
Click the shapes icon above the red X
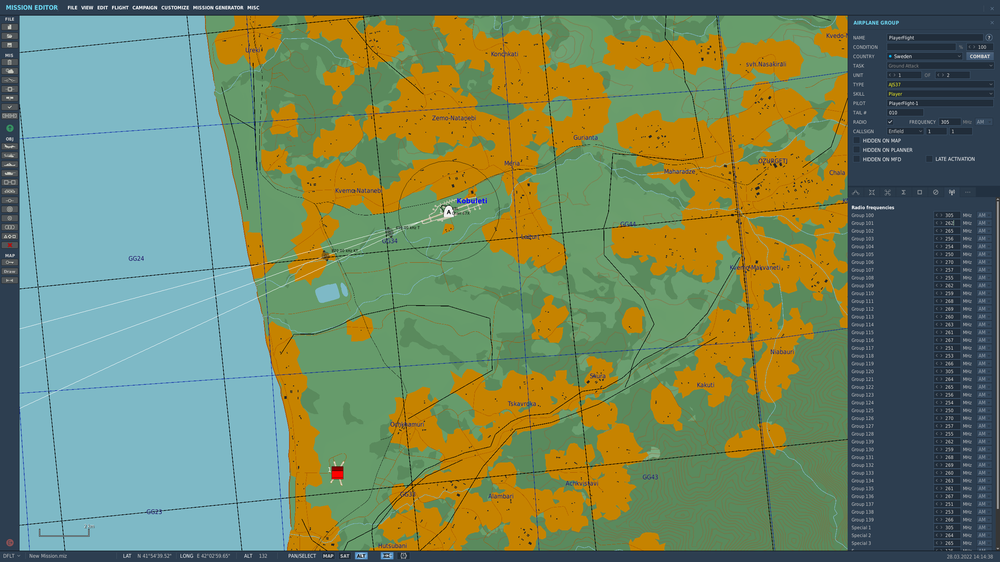[10, 236]
